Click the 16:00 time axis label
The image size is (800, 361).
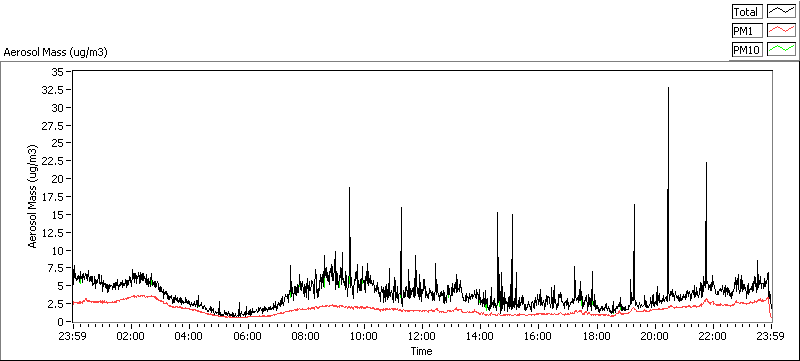click(538, 336)
